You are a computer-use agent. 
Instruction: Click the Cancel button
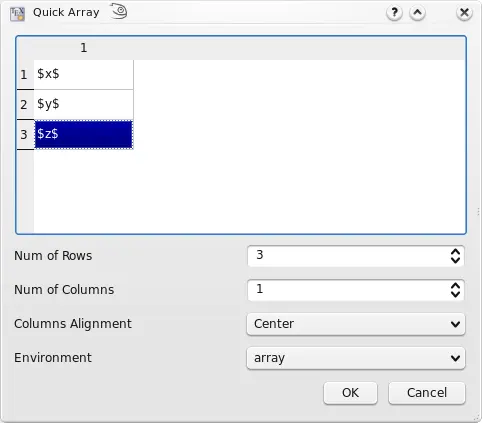point(427,393)
